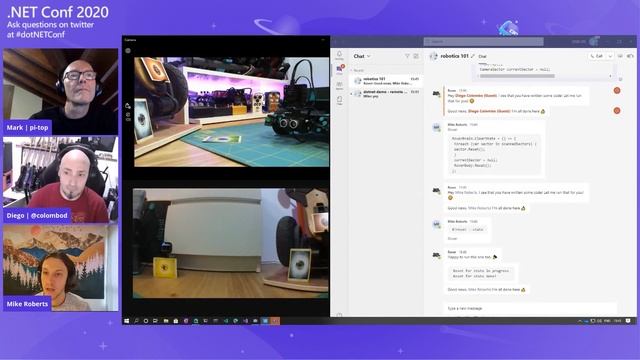
Task: Click the upper robot camera feed
Action: (231, 111)
